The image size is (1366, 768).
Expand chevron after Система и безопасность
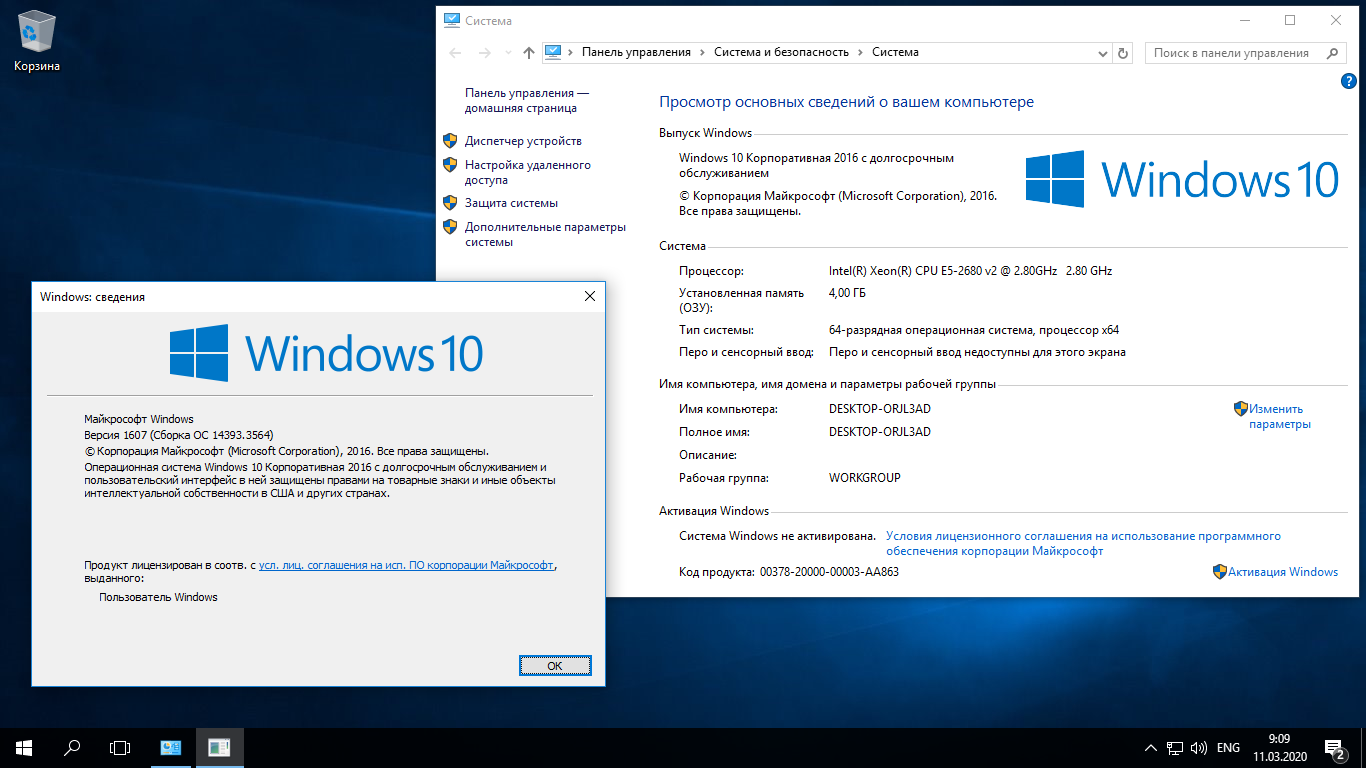pos(861,52)
